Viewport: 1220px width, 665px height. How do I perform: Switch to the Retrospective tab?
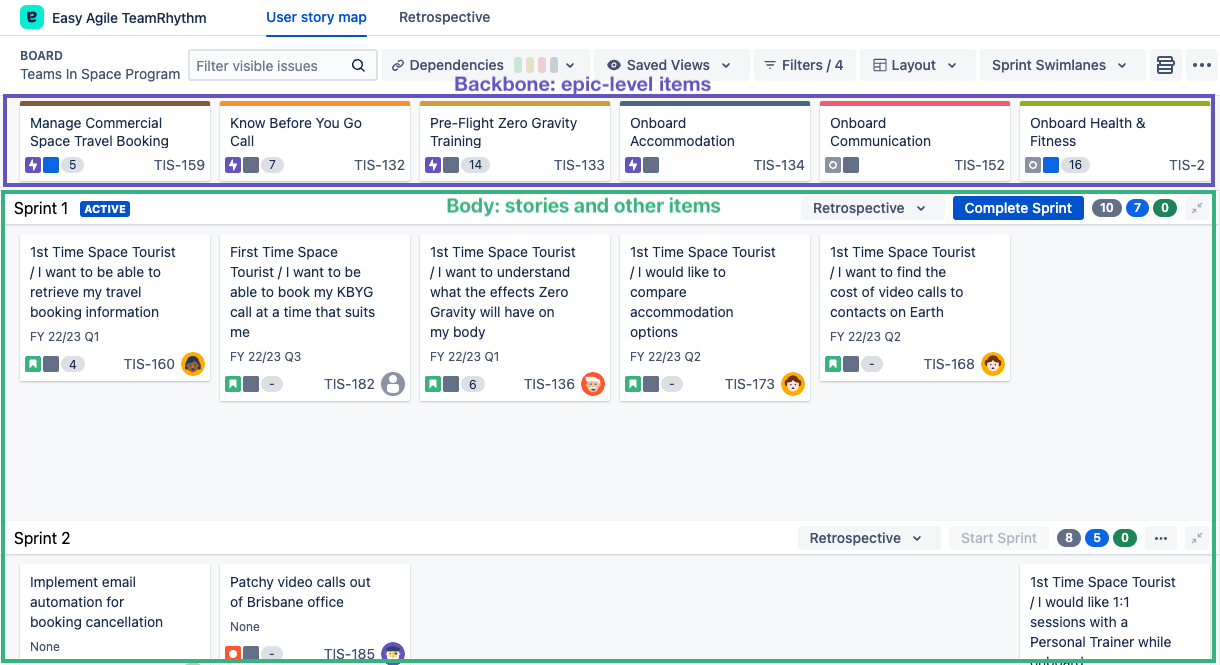pos(444,17)
